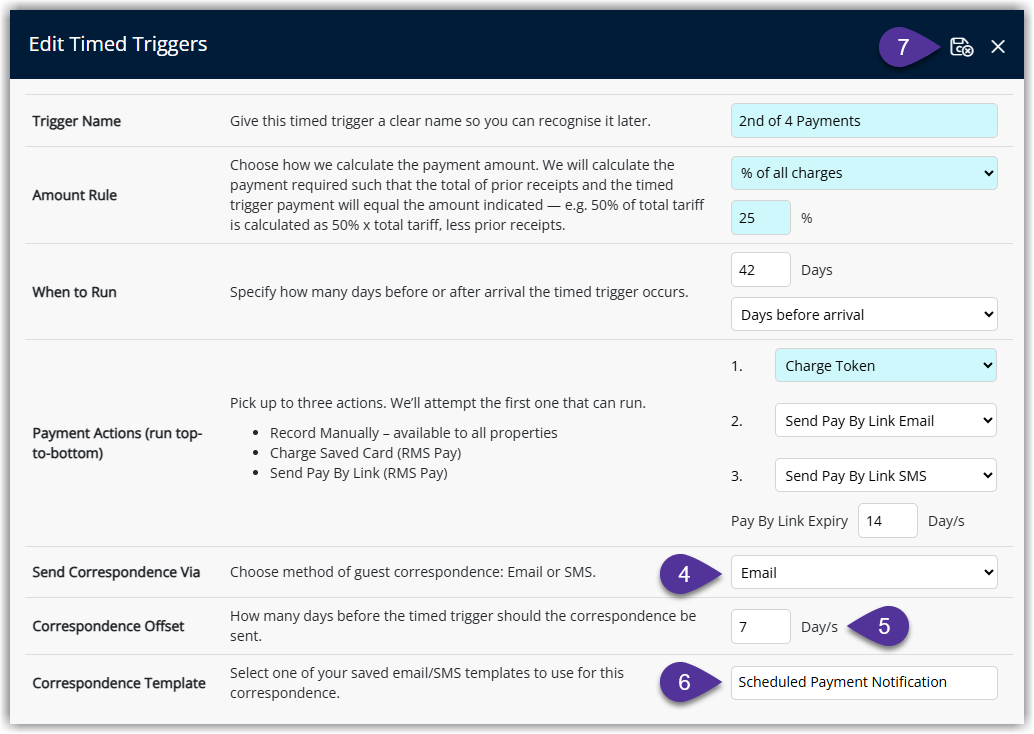The image size is (1034, 734).
Task: Click the purple step 5 callout marker
Action: point(878,626)
